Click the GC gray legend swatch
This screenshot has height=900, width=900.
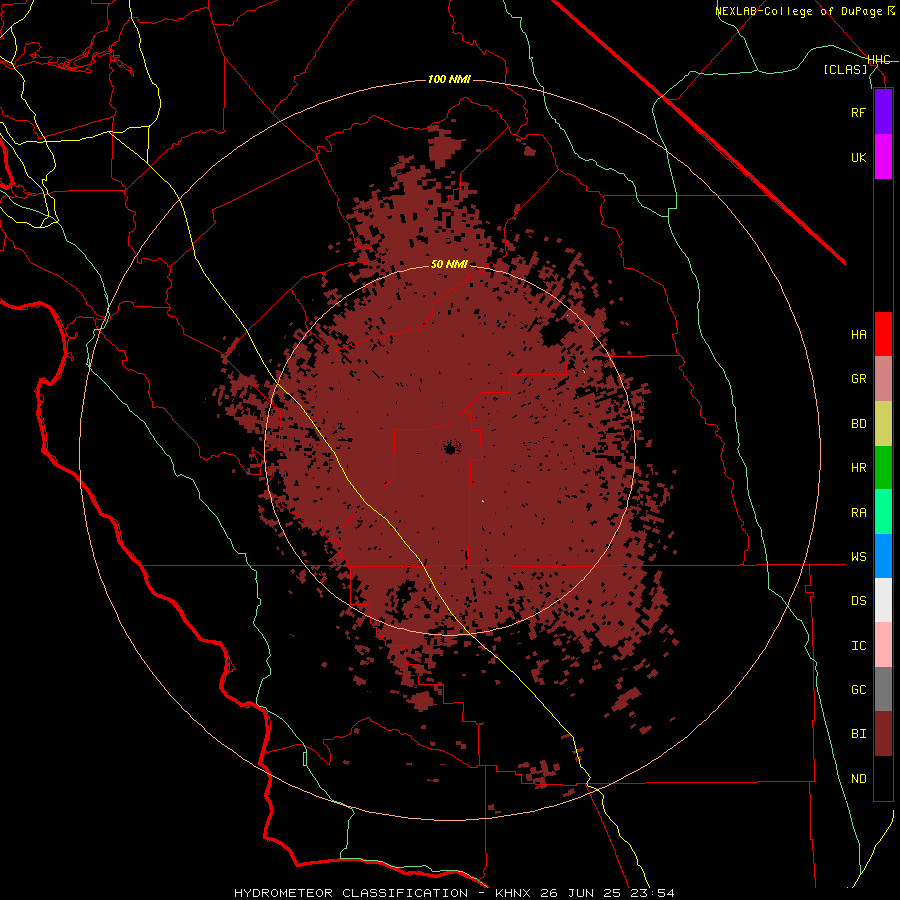[x=883, y=689]
